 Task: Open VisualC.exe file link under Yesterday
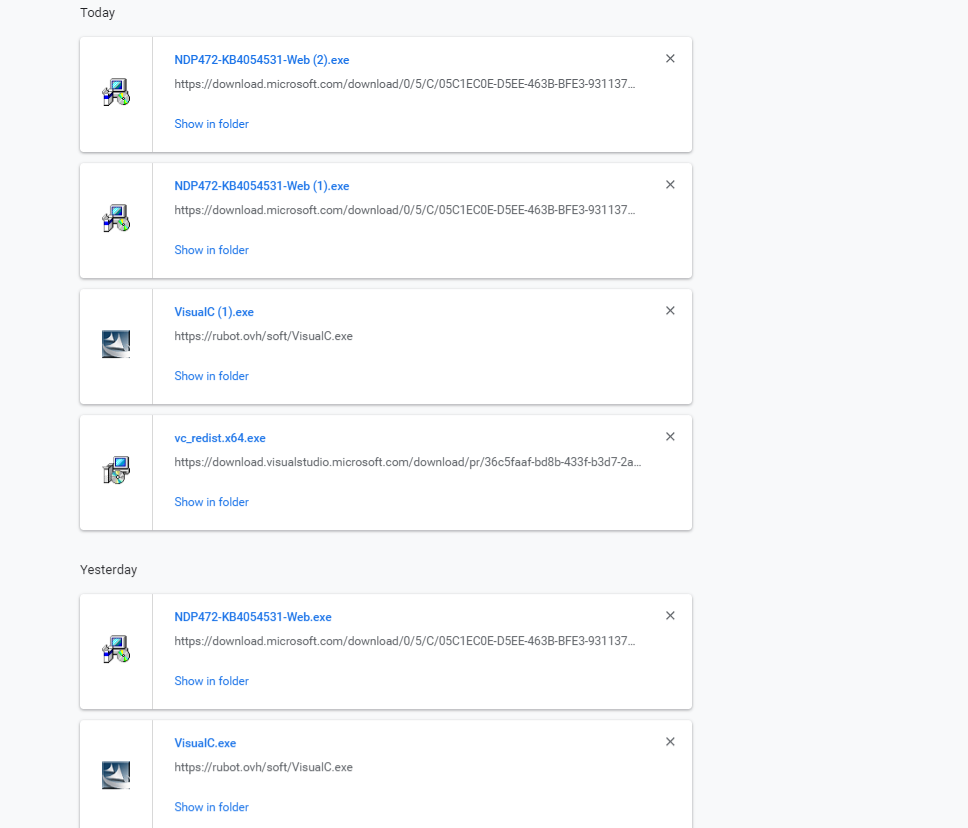tap(205, 743)
